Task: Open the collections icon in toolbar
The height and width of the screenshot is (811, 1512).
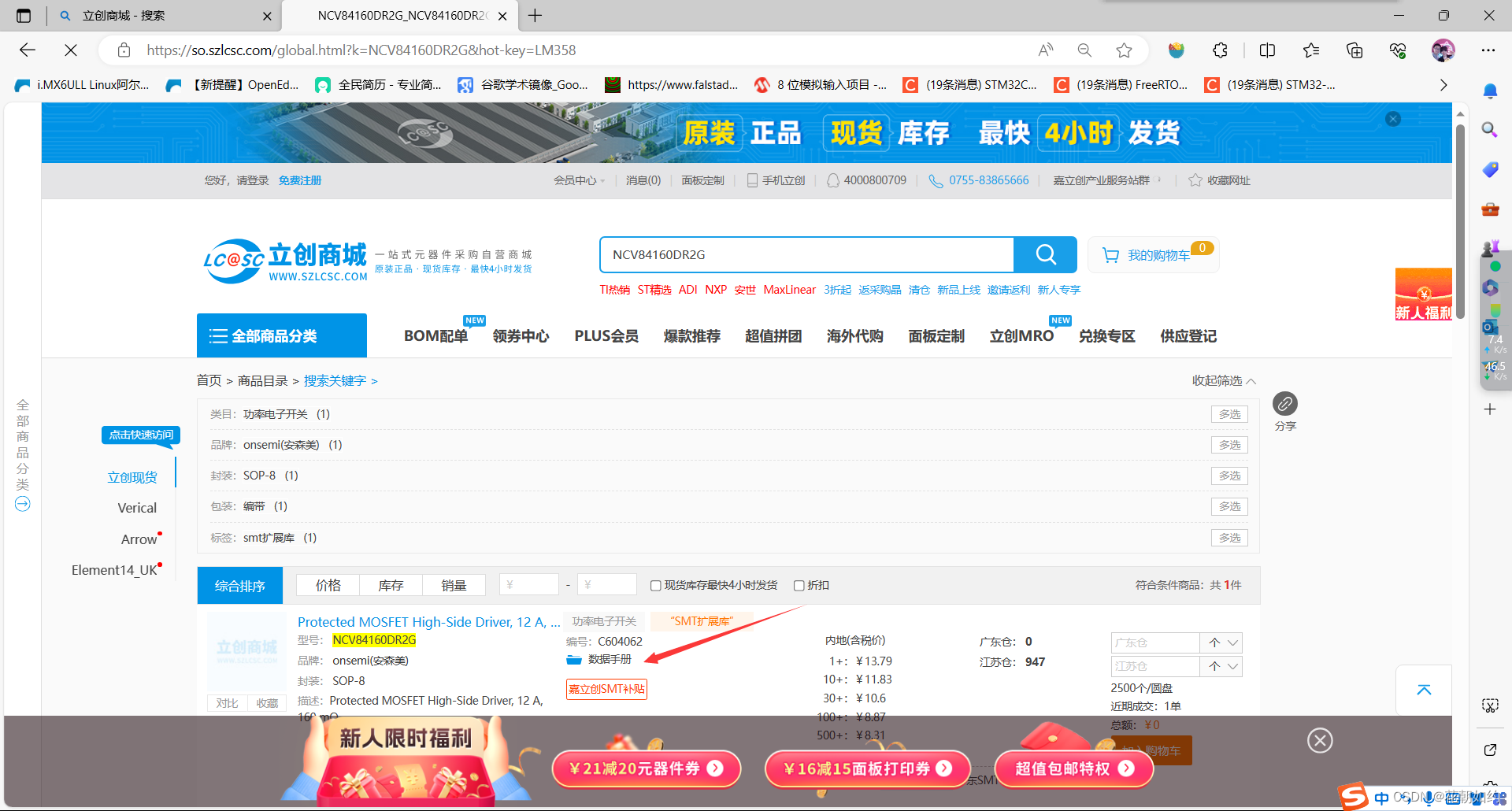Action: click(x=1354, y=50)
